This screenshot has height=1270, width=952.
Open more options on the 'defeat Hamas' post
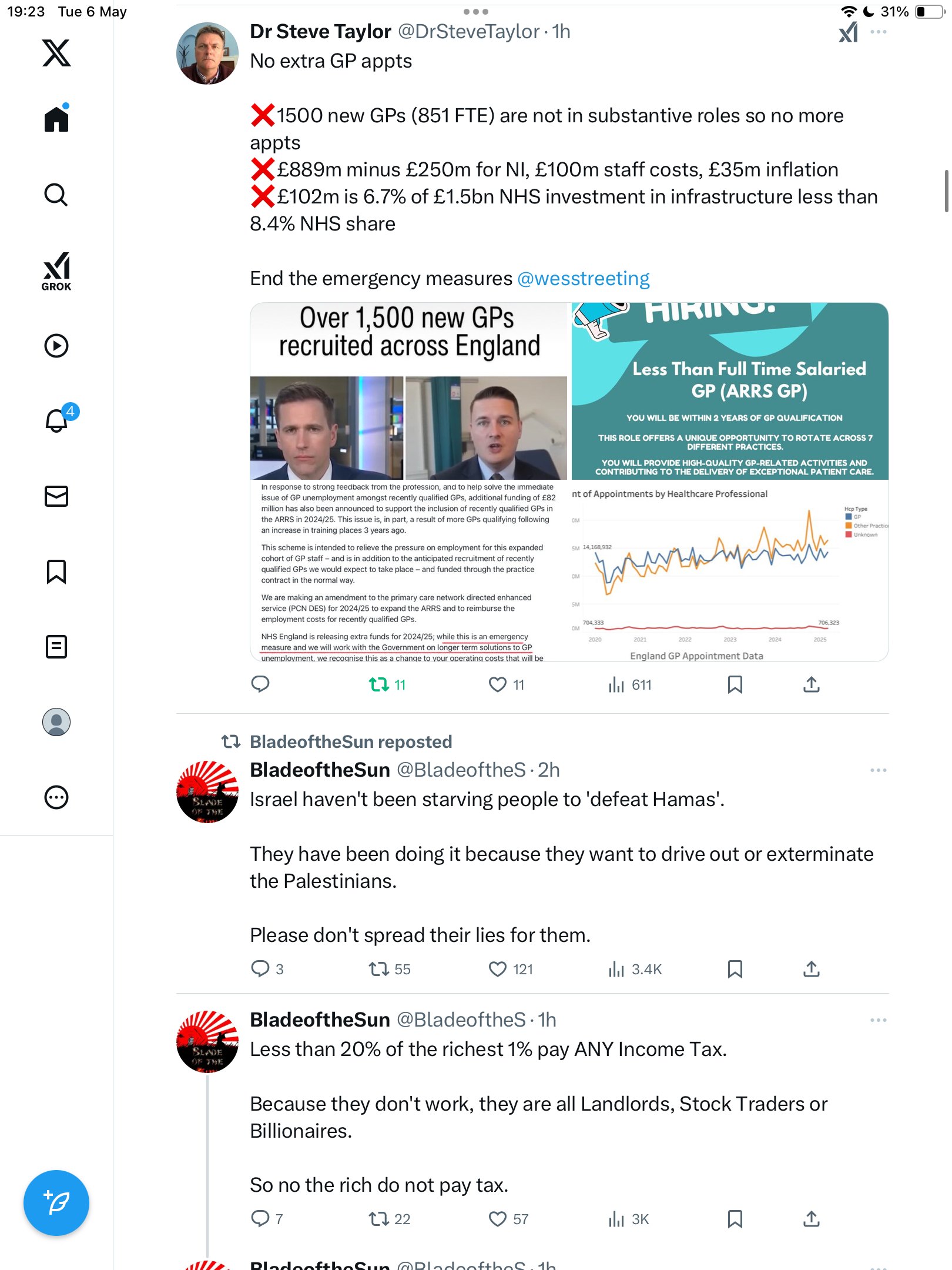879,770
